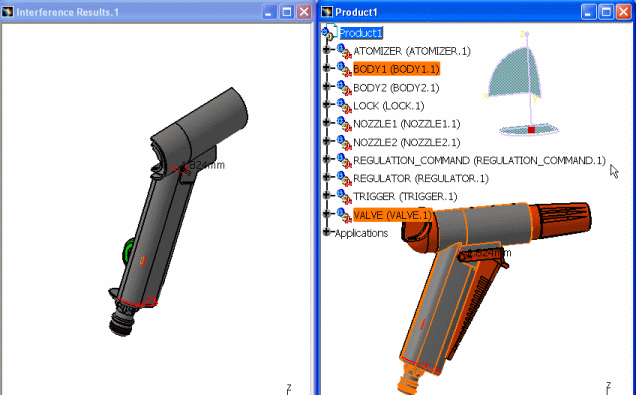Expand the VALVE tree node
Screen dimensions: 636x395
pos(327,213)
